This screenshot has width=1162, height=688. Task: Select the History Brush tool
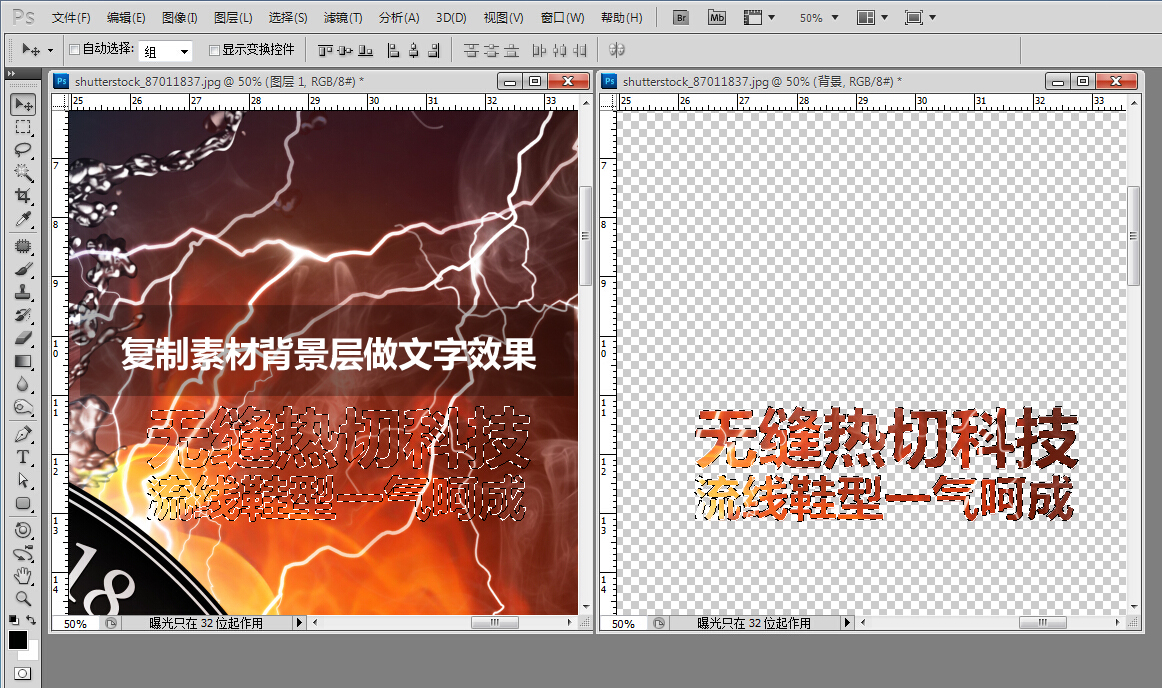[x=24, y=314]
